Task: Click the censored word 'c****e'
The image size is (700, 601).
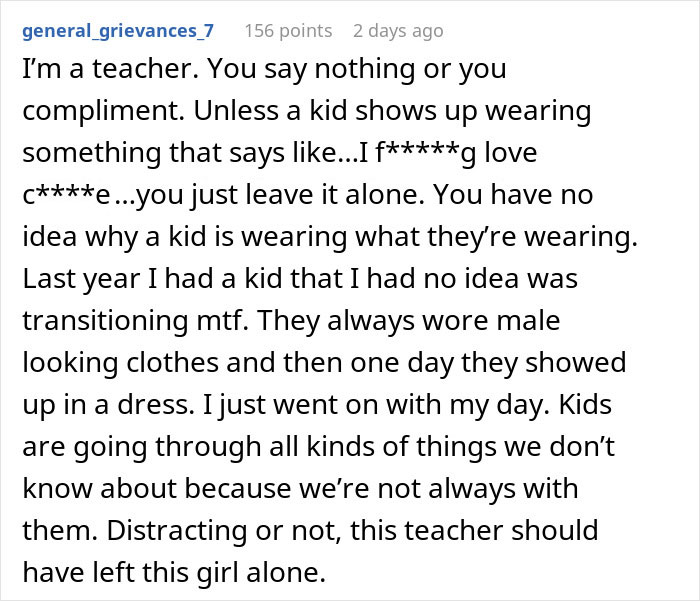Action: point(69,192)
